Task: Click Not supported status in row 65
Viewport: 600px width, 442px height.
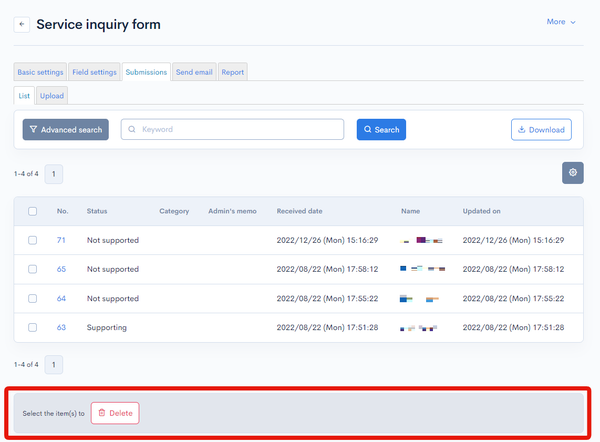Action: pyautogui.click(x=113, y=269)
